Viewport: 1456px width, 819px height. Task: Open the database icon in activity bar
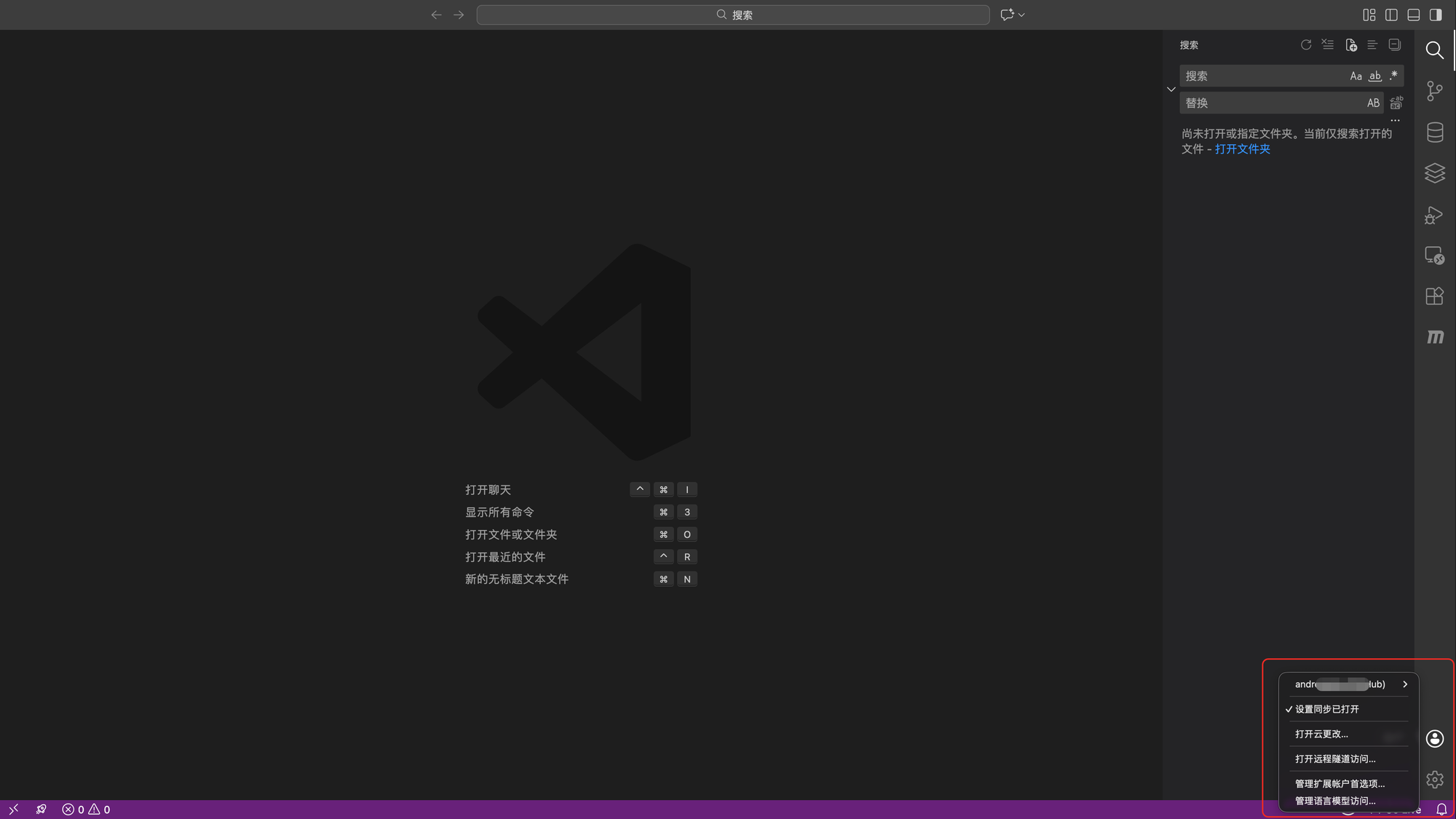1434,132
